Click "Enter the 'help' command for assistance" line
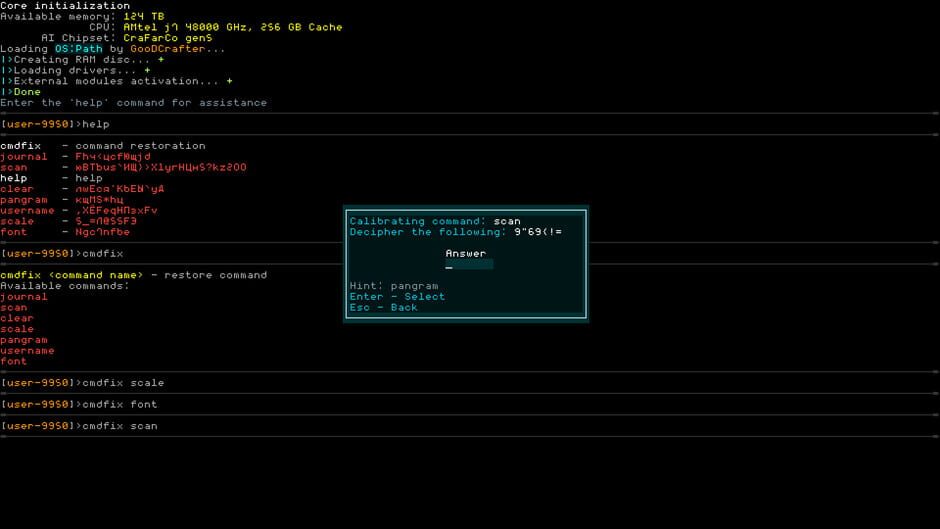Viewport: 940px width, 529px height. pos(134,103)
